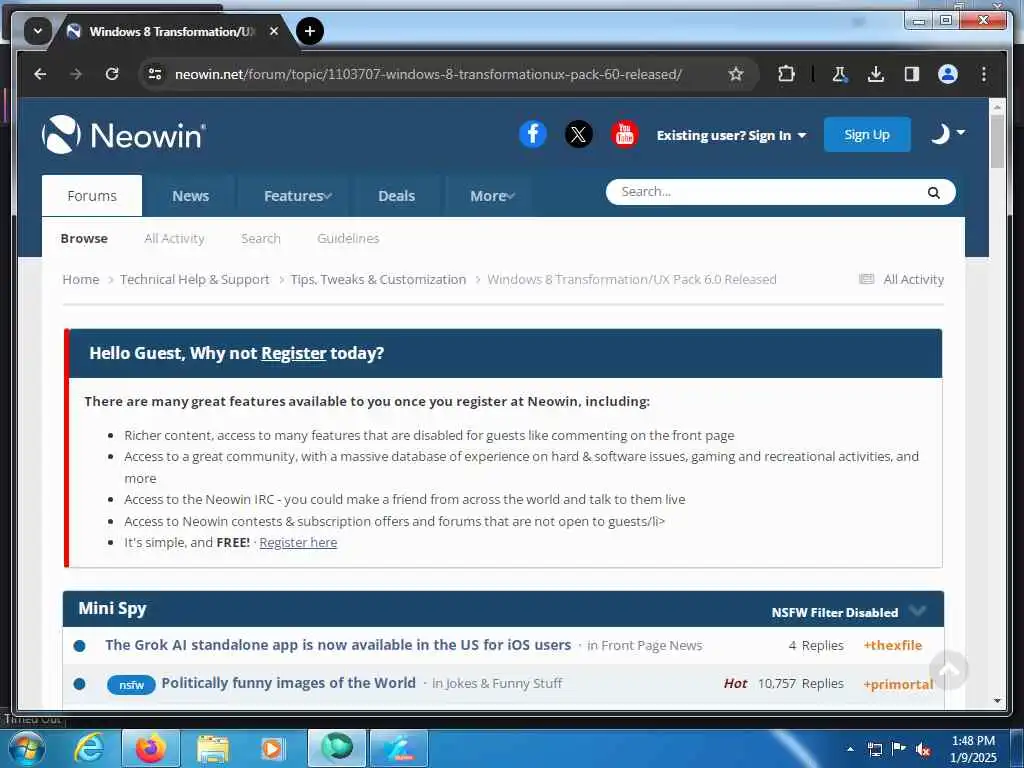Open the Grok AI standalone app topic
Screen dimensions: 1024x768
point(338,645)
